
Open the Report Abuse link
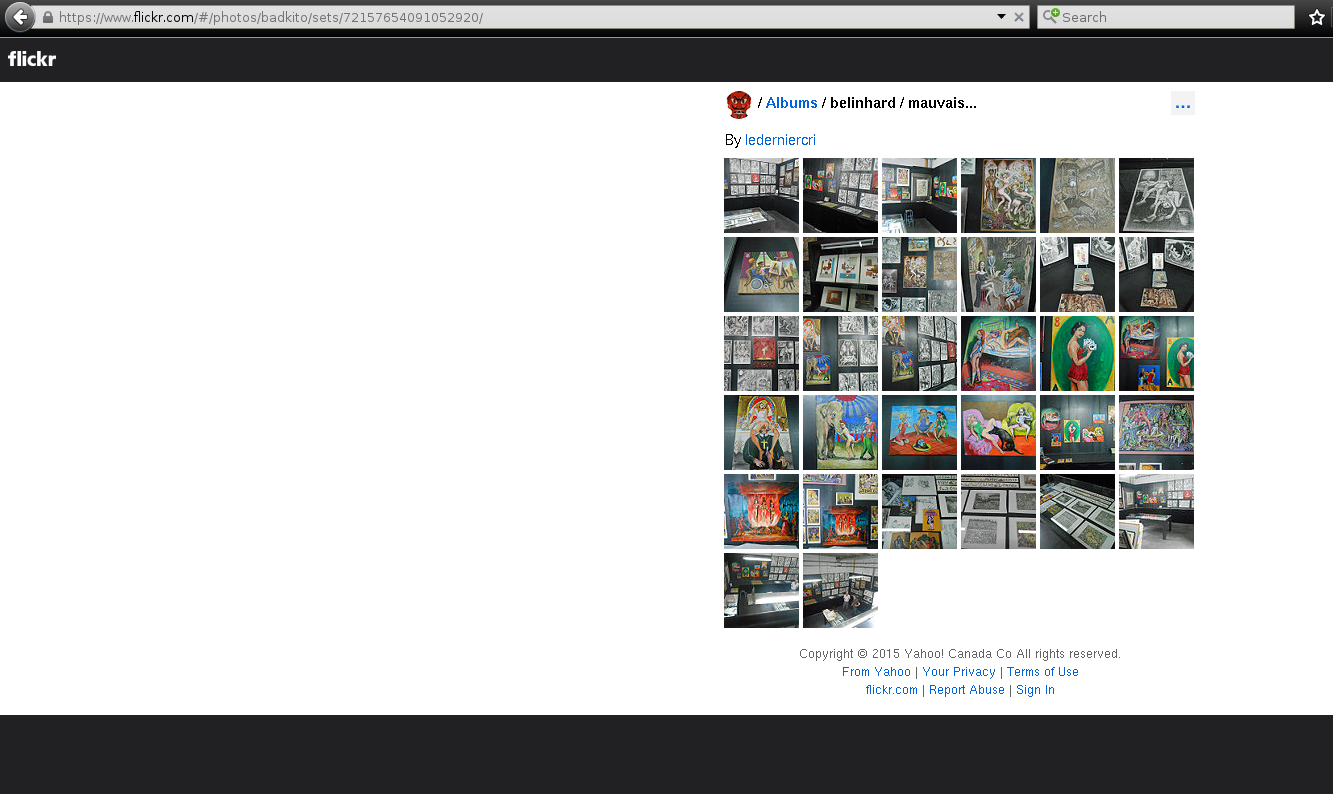[967, 690]
